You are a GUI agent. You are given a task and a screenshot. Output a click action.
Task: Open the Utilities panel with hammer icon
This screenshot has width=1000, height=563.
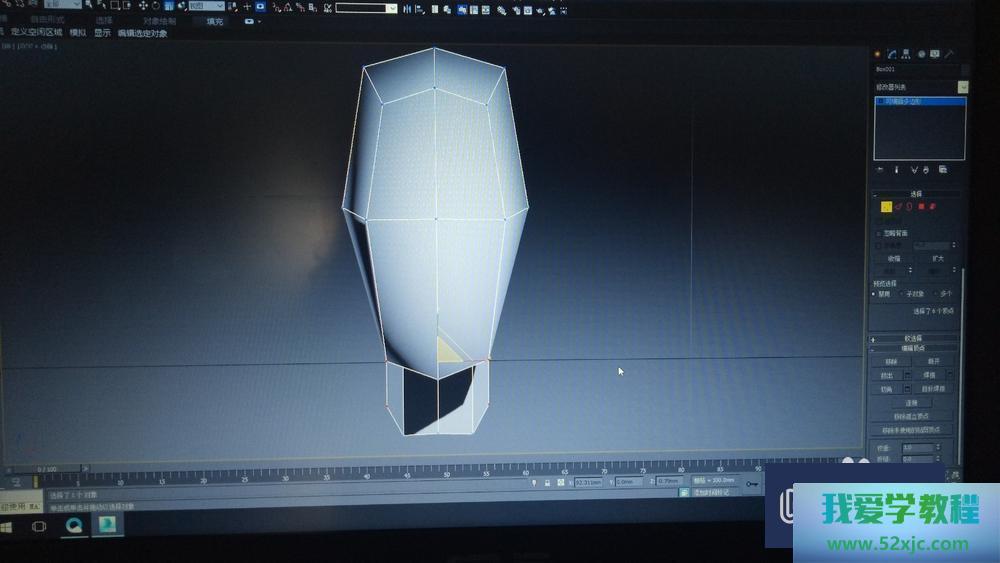(948, 54)
